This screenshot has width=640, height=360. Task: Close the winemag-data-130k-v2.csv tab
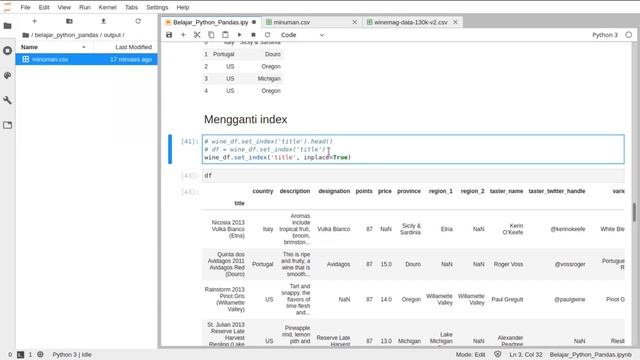[456, 22]
